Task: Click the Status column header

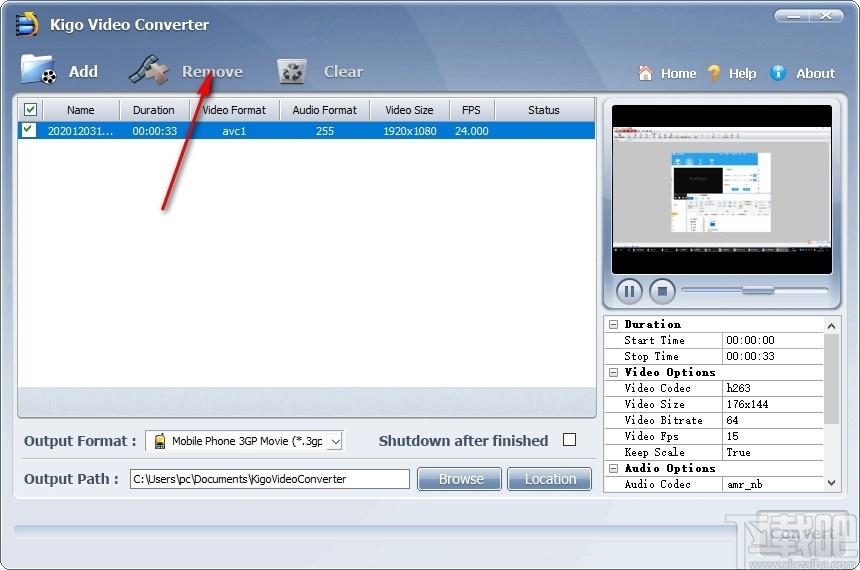Action: point(544,110)
